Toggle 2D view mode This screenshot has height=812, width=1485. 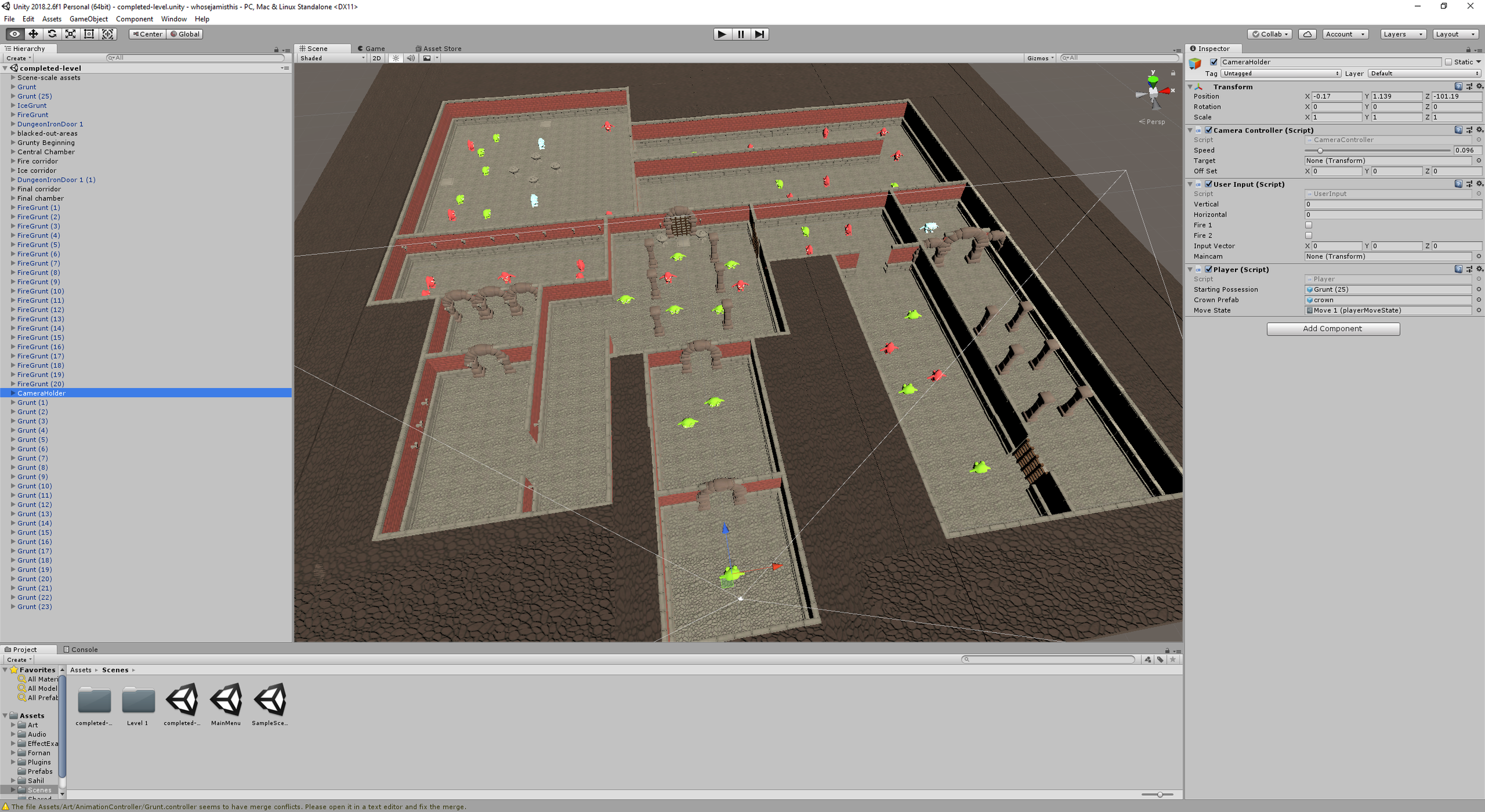click(x=377, y=58)
